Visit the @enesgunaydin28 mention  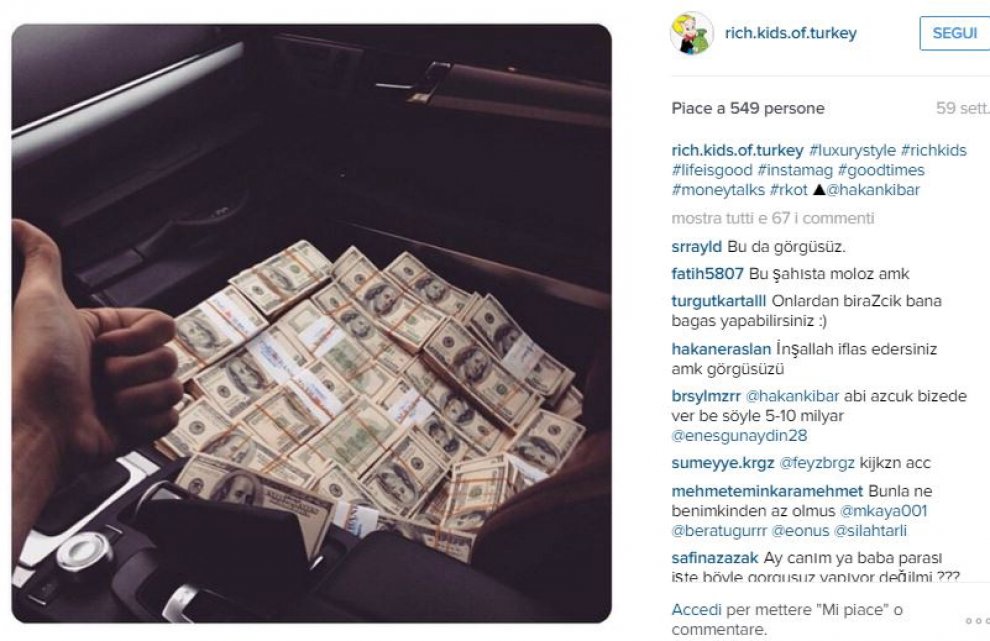coord(739,435)
